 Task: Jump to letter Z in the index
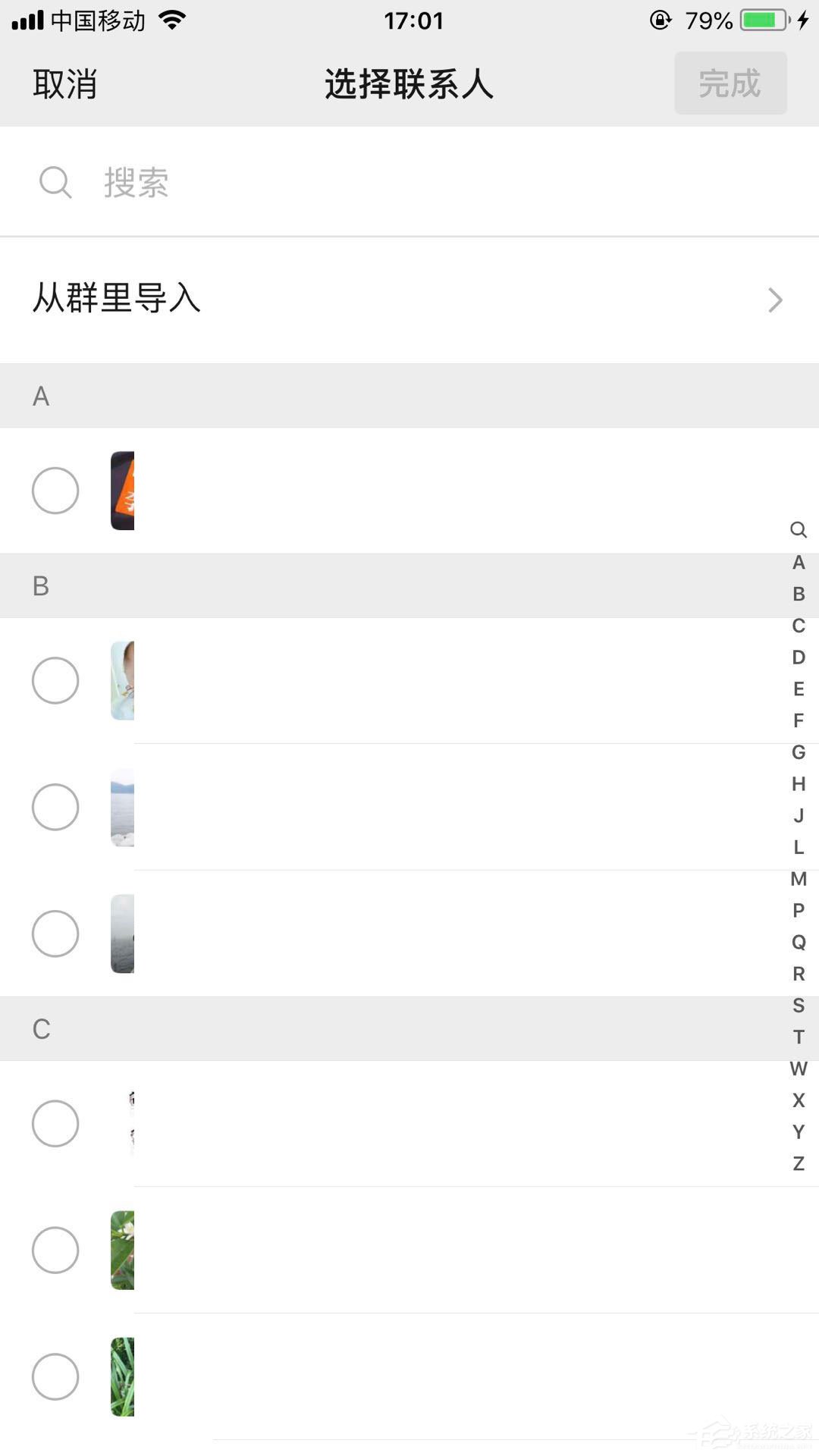click(798, 1163)
